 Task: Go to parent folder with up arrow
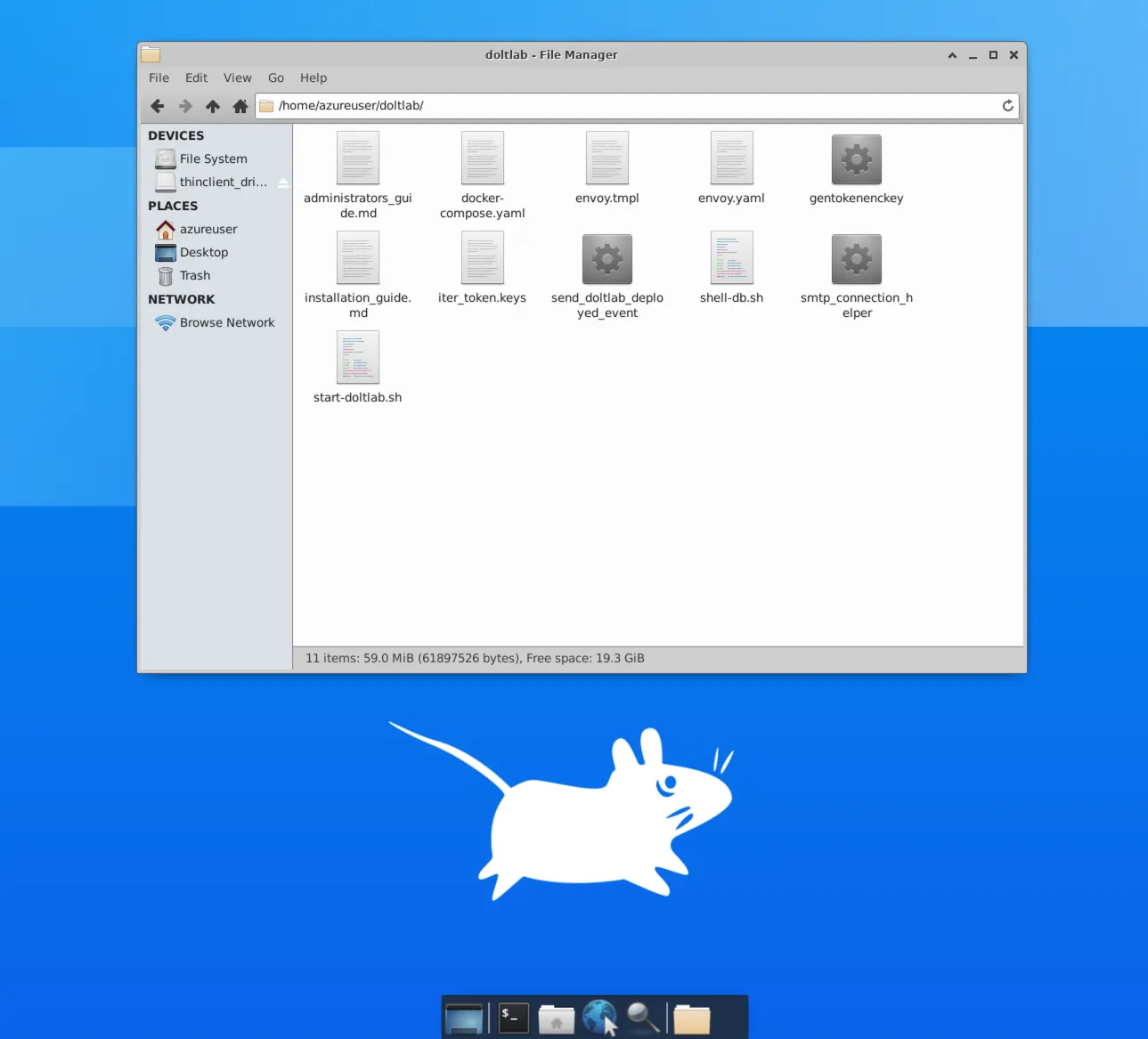tap(213, 106)
